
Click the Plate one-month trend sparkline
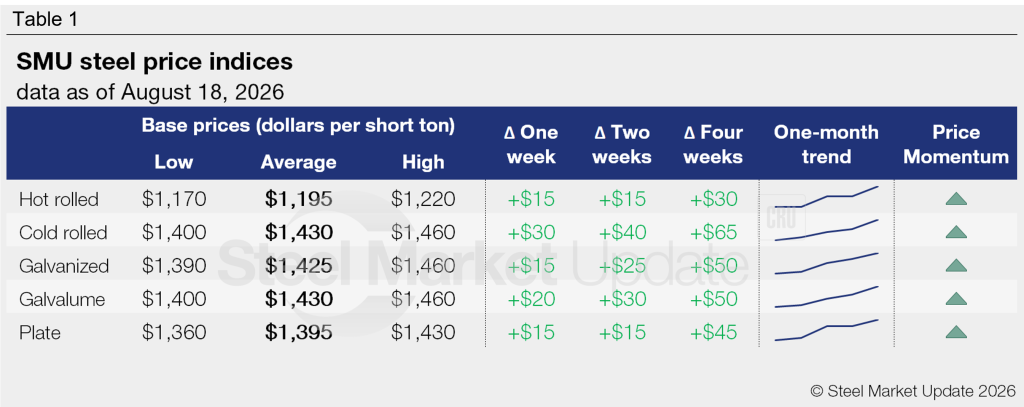click(x=826, y=330)
